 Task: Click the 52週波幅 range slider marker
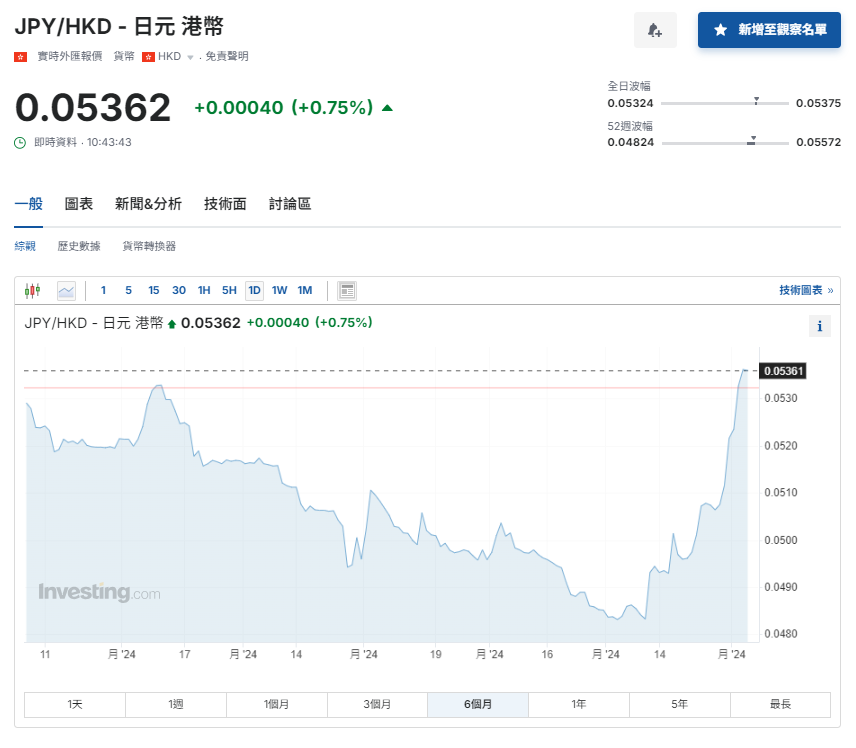[752, 142]
